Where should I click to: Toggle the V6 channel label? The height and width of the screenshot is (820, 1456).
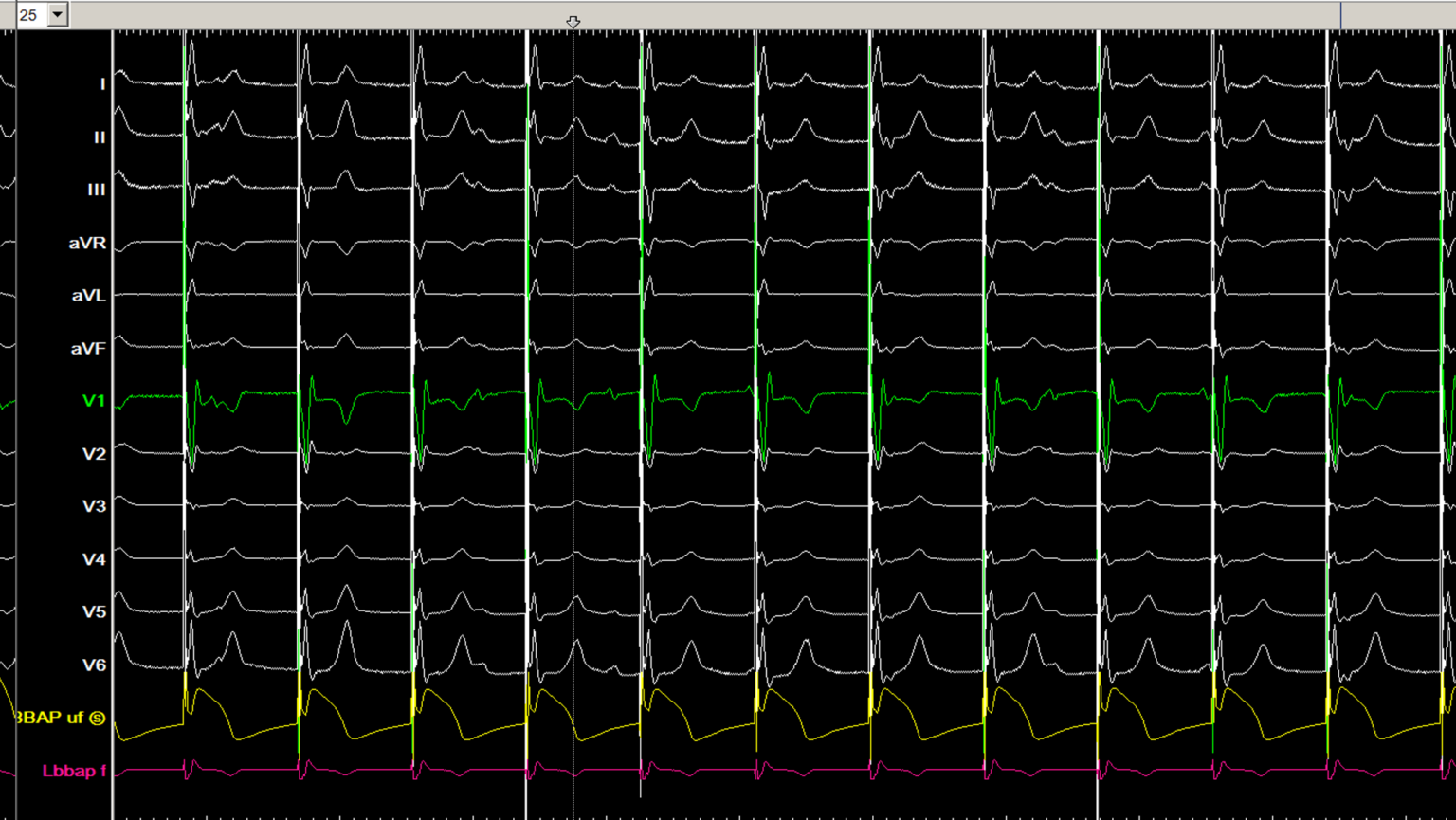pyautogui.click(x=97, y=665)
